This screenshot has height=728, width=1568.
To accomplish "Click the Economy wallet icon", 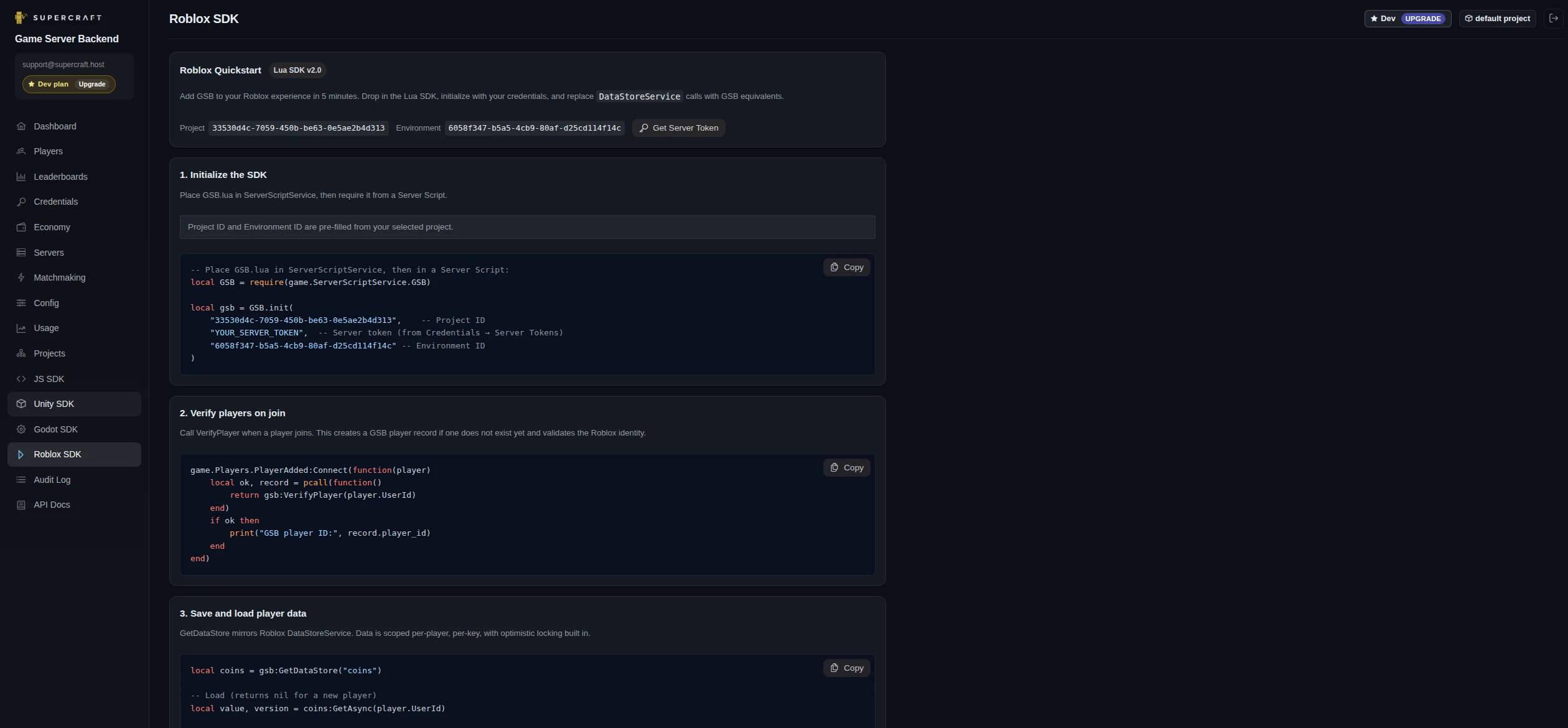I will click(21, 227).
